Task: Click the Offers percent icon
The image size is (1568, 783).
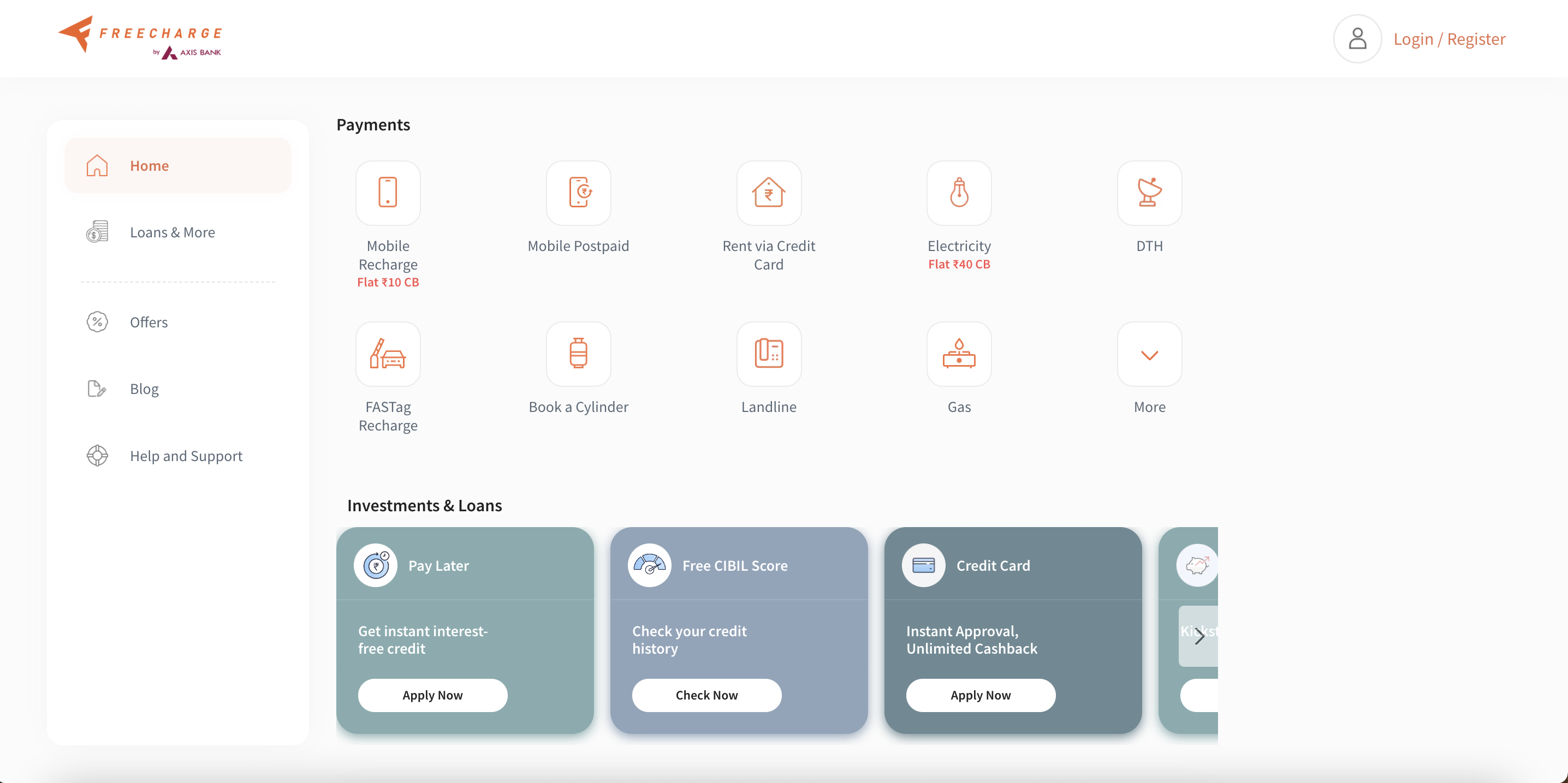Action: (97, 322)
